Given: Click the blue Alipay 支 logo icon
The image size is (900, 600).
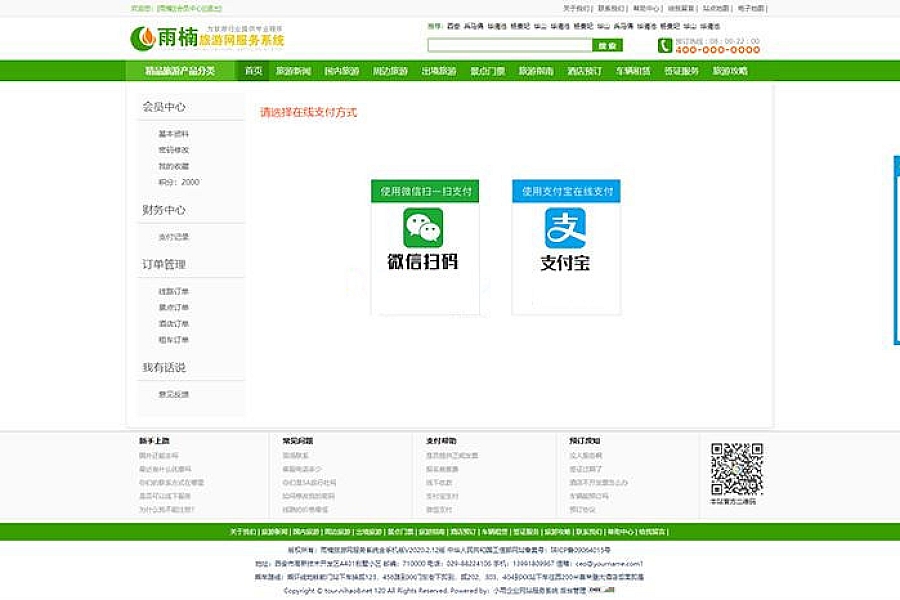Looking at the screenshot, I should click(x=565, y=228).
